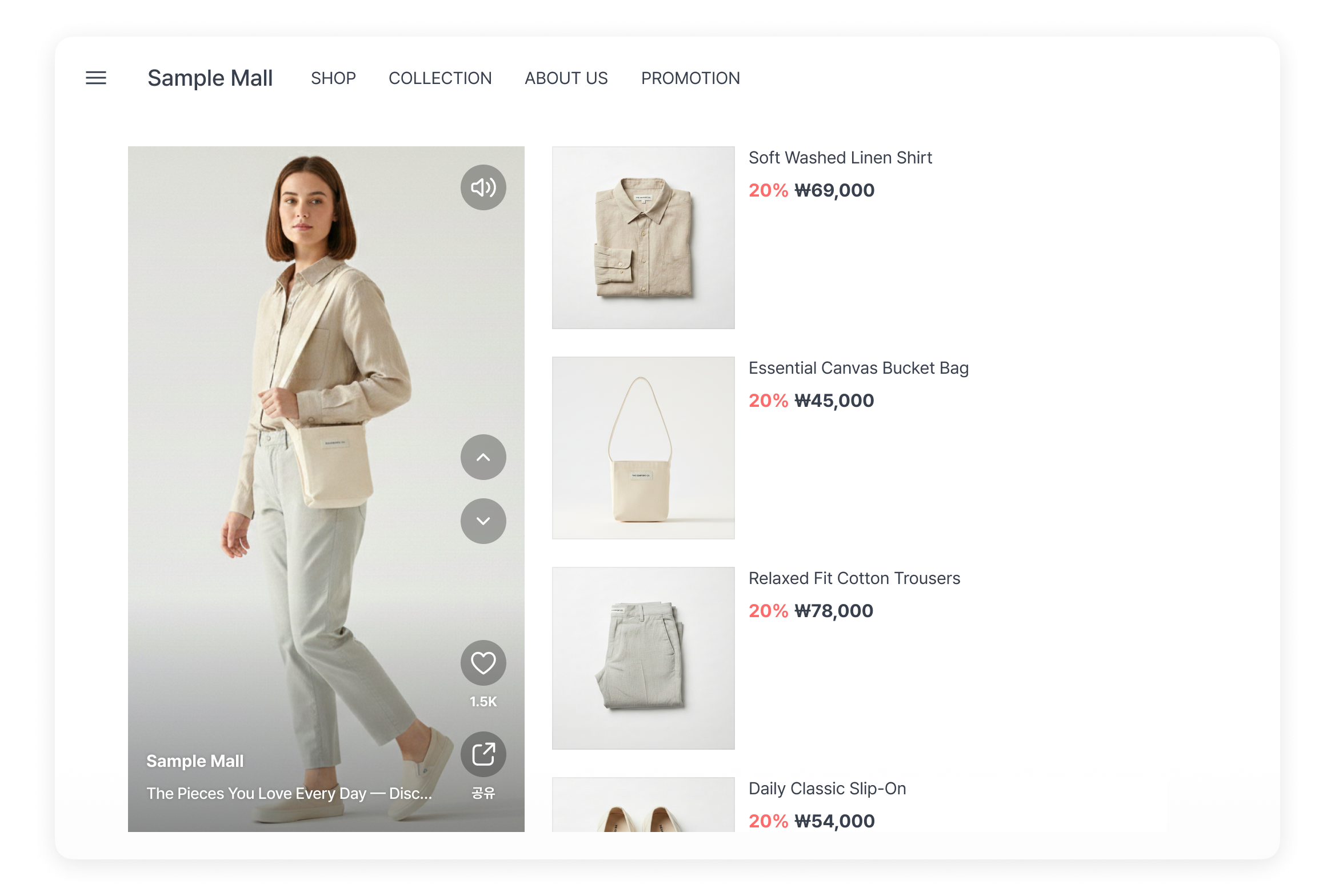1335x896 pixels.
Task: Share the video via the 공유 icon
Action: (483, 754)
